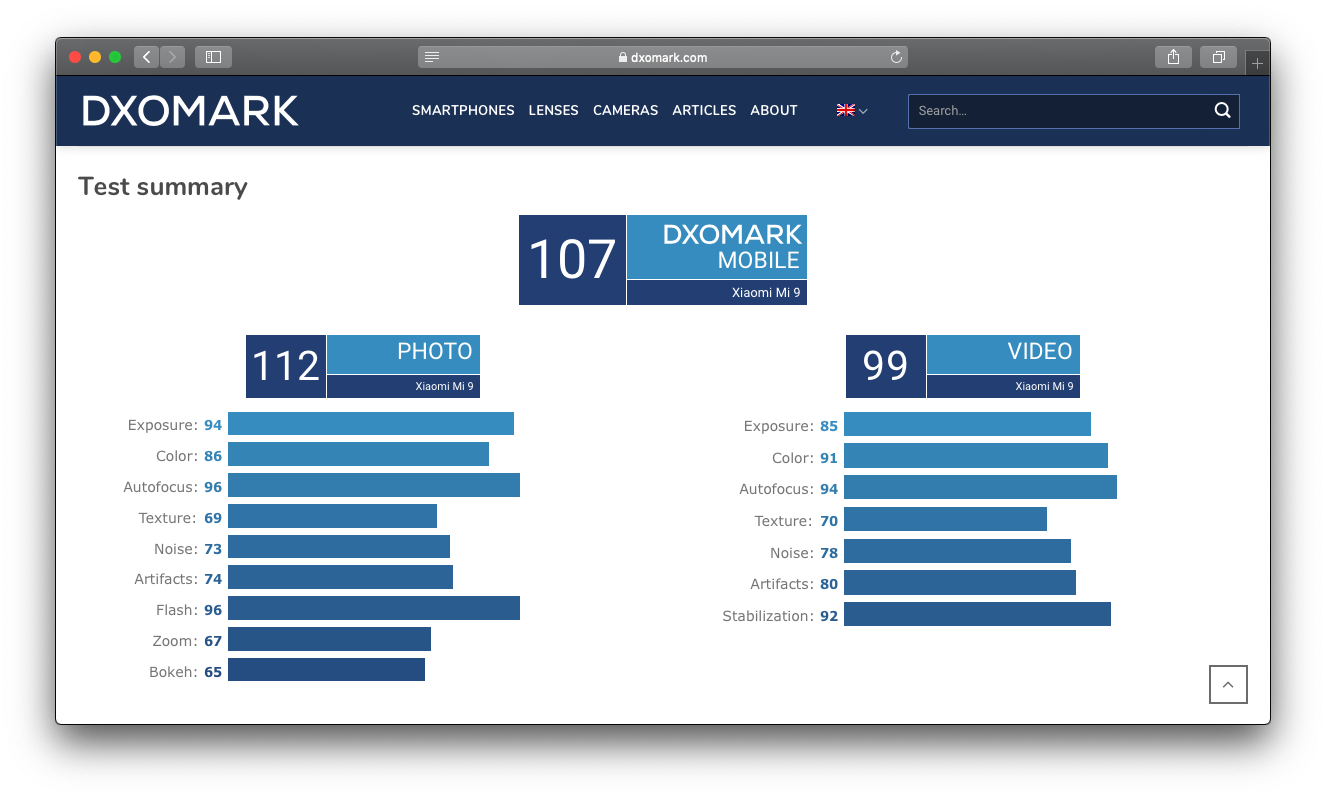The width and height of the screenshot is (1326, 798).
Task: Click the DXOMARK logo in header
Action: [x=190, y=111]
